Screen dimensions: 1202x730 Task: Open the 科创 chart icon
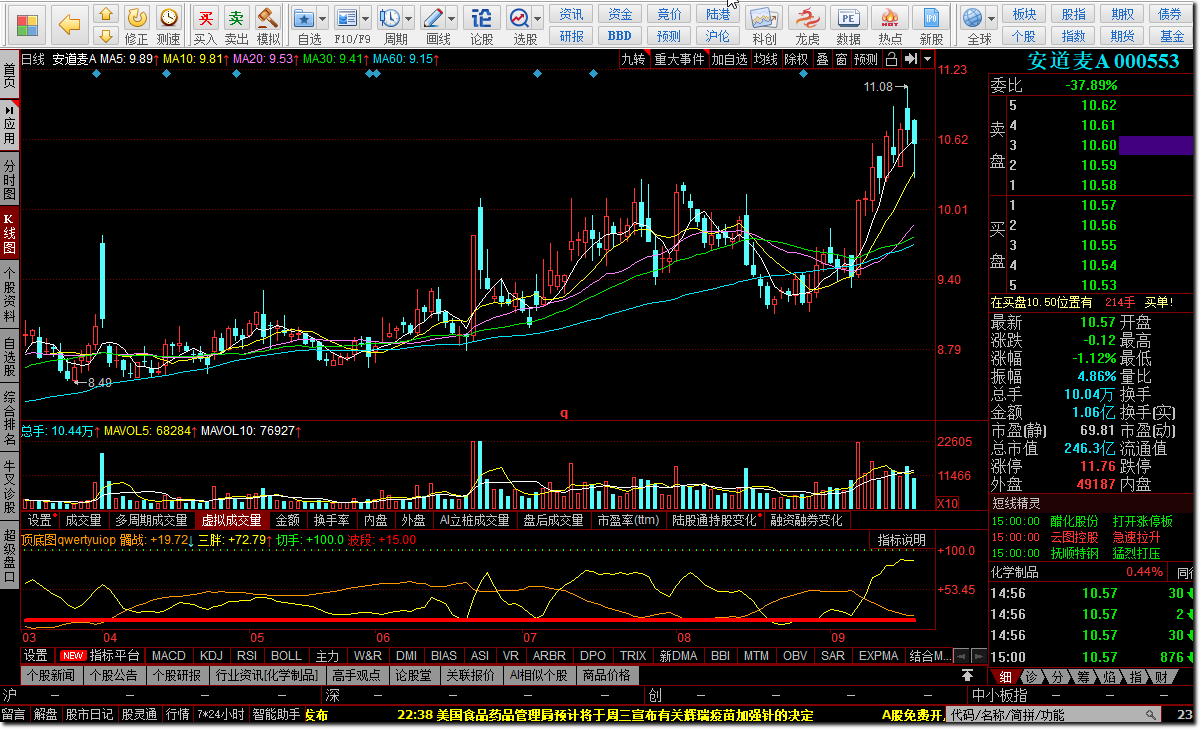tap(764, 18)
